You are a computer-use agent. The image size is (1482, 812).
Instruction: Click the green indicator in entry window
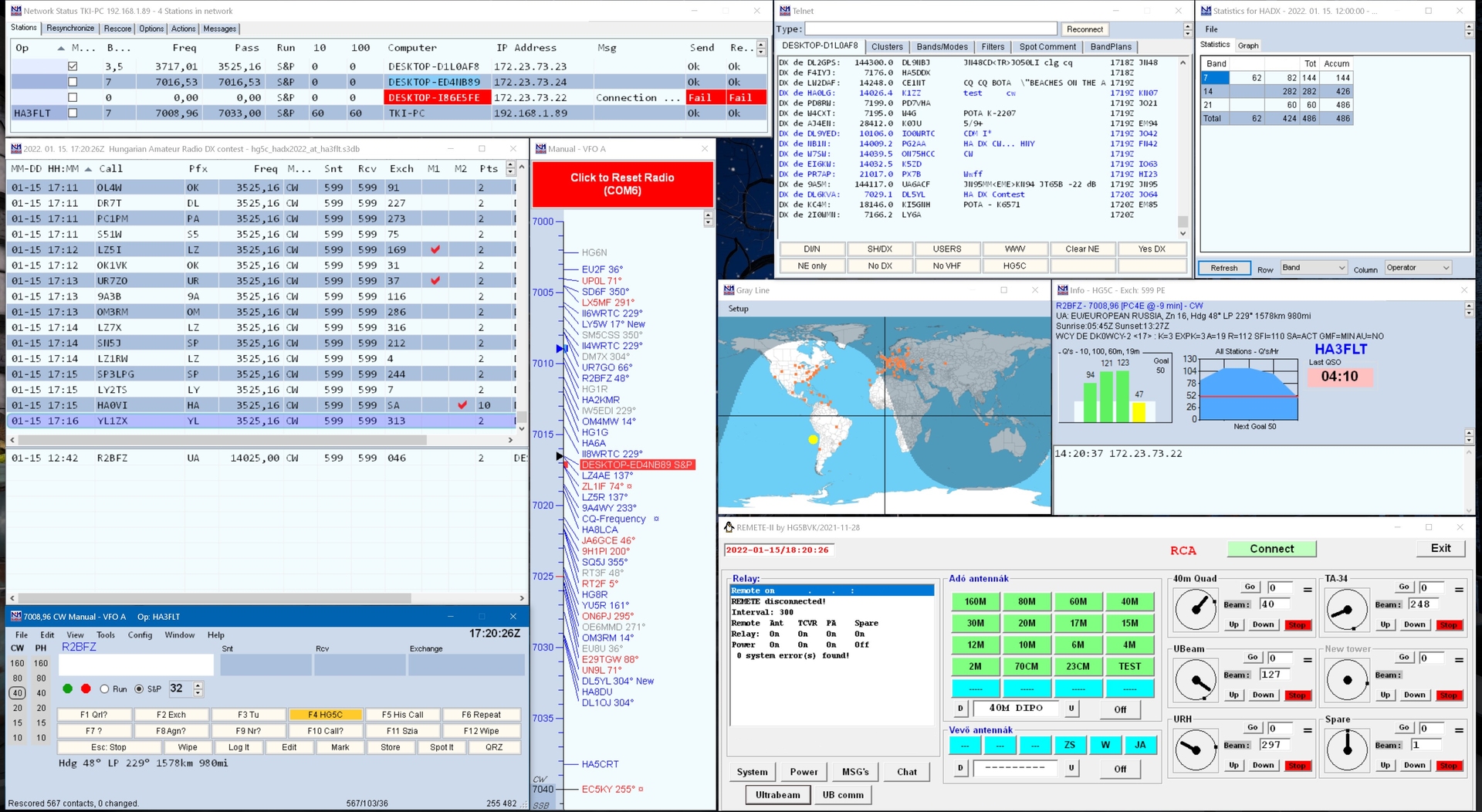[x=68, y=689]
